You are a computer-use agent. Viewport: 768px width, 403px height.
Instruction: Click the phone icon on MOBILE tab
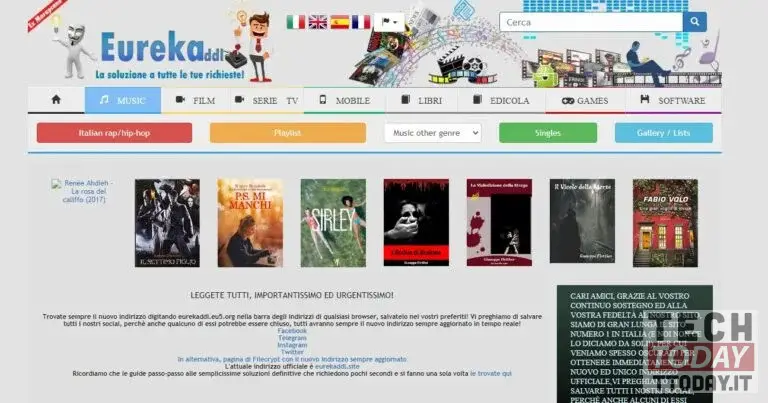323,99
